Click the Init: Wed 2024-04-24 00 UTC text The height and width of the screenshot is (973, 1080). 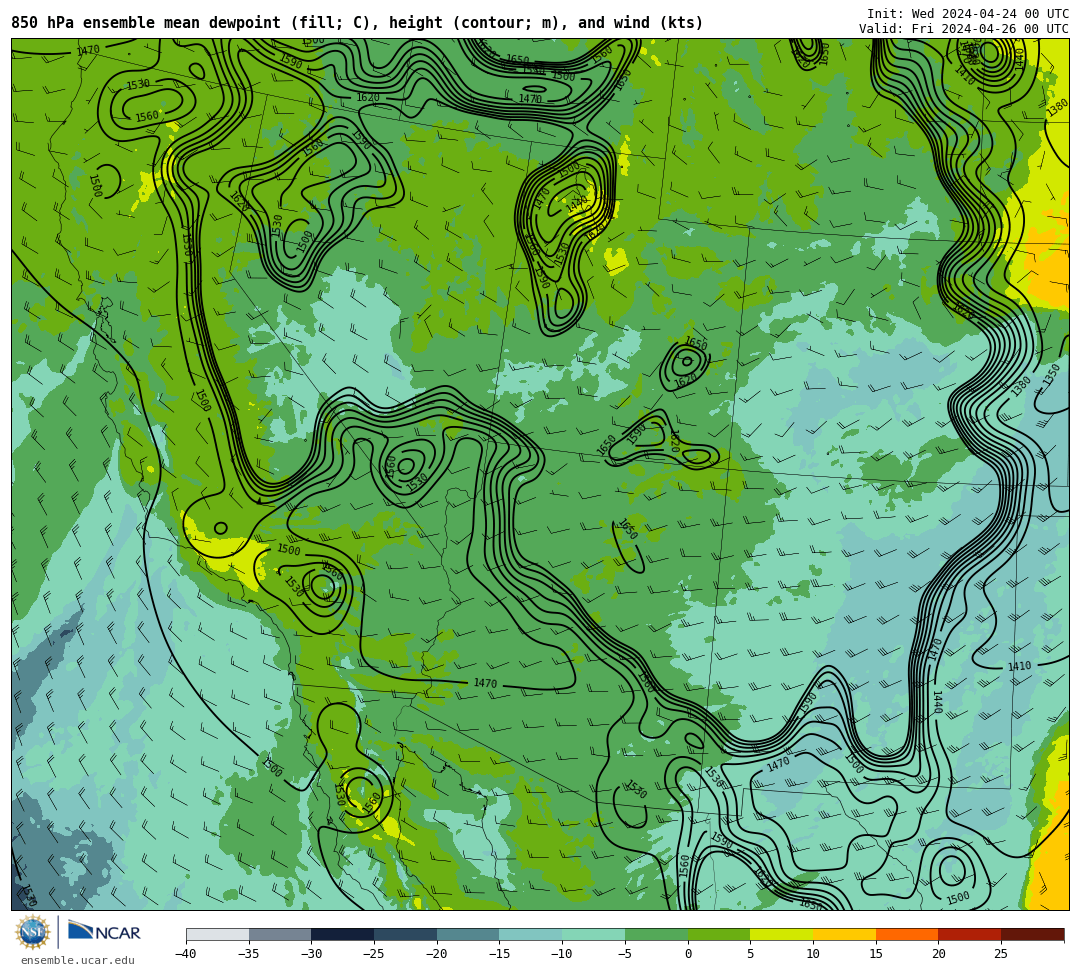coord(968,14)
